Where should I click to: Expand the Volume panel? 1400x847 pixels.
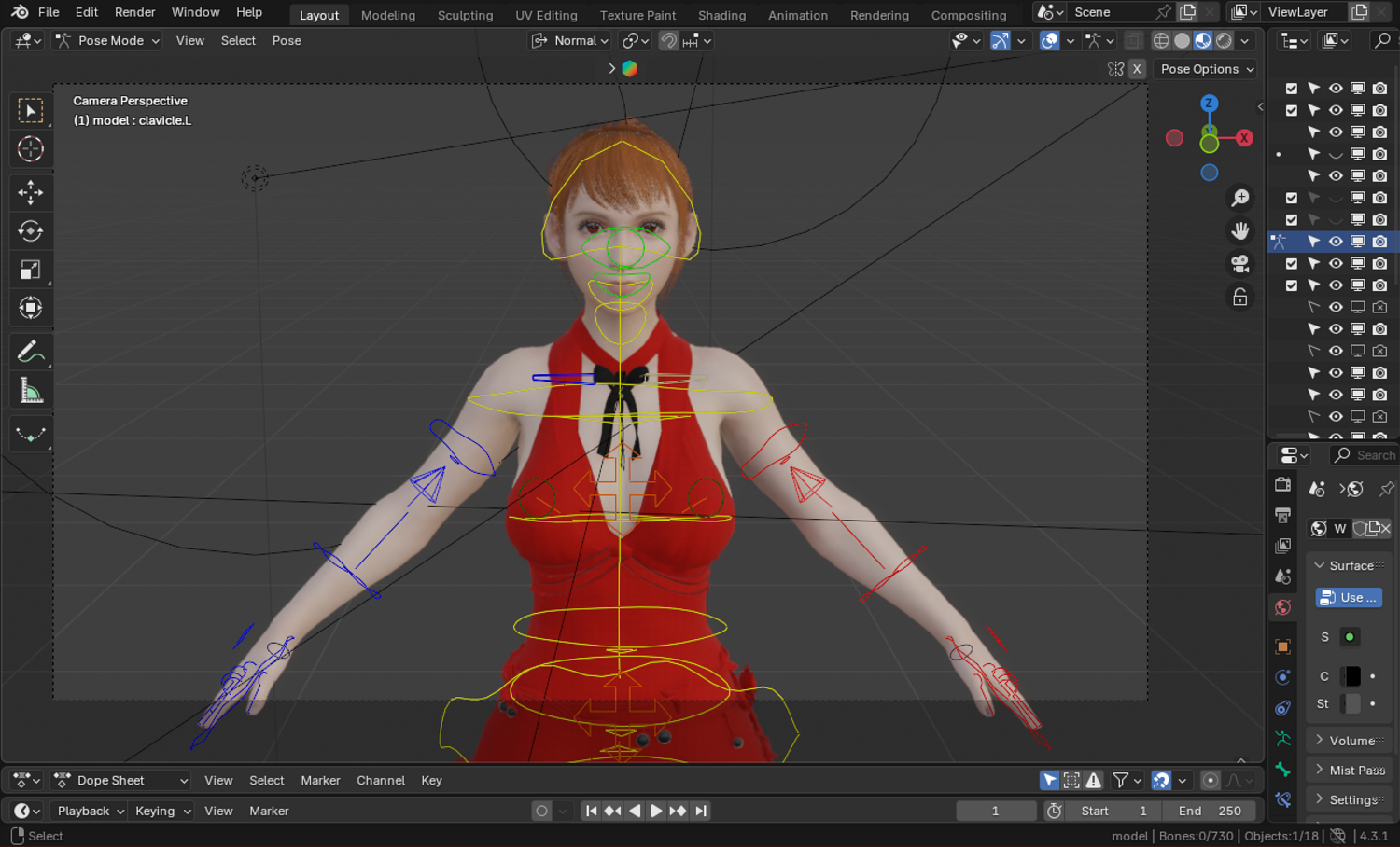[1350, 741]
